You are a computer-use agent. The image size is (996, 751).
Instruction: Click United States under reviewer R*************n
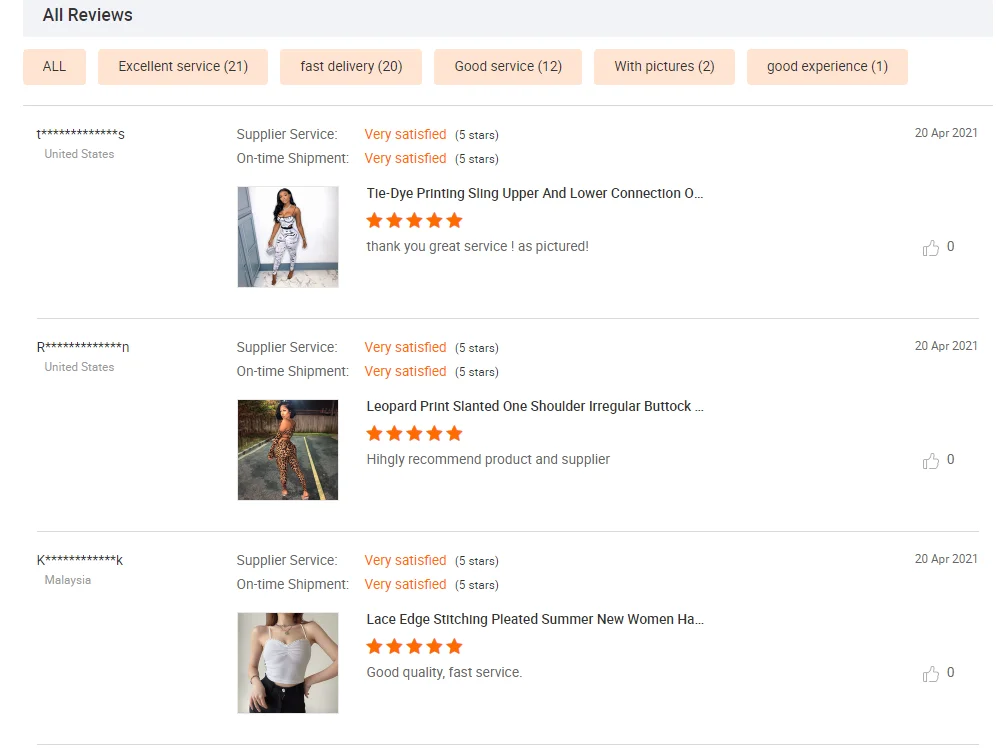point(79,367)
